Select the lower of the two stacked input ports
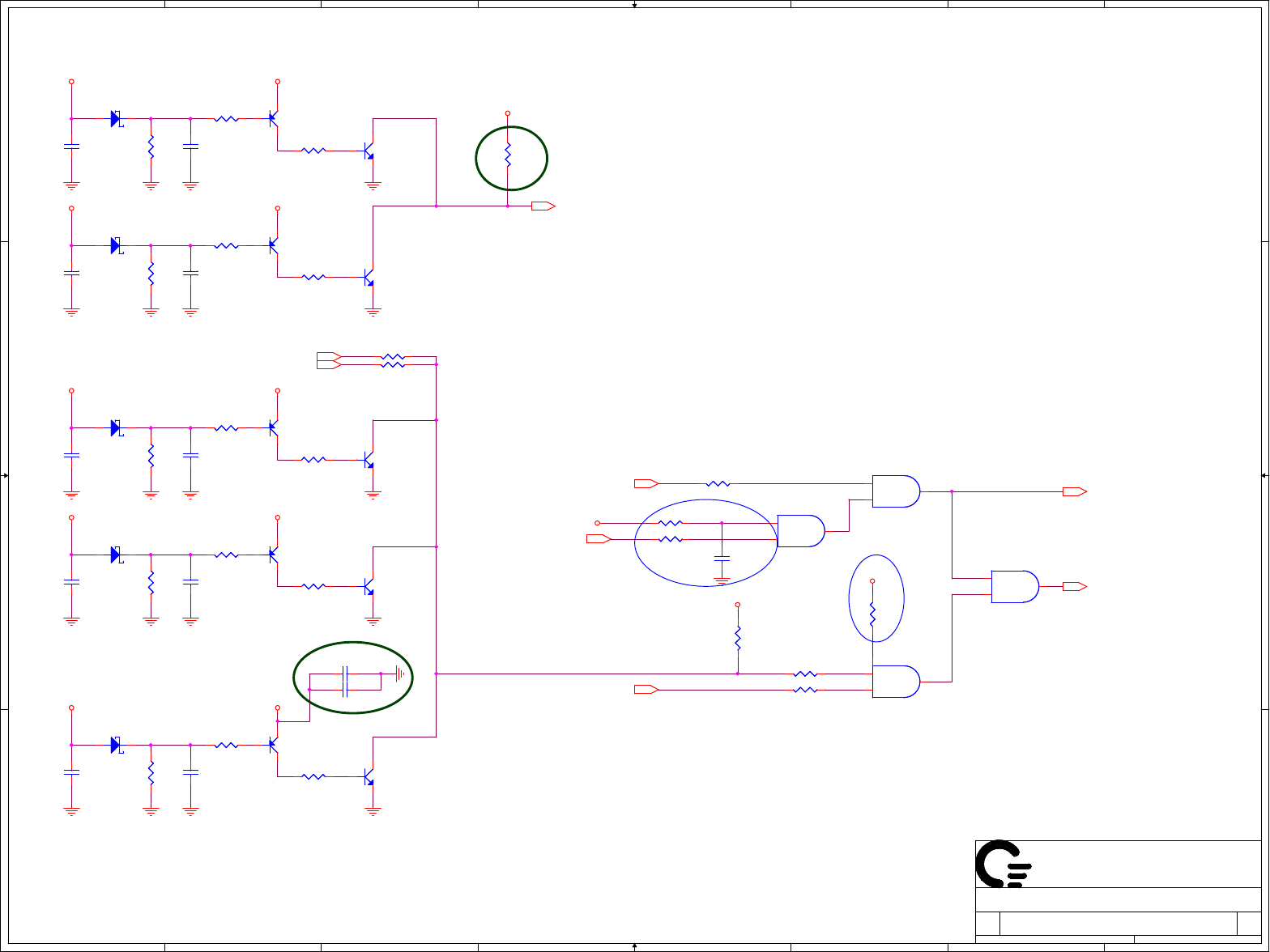1270x952 pixels. click(330, 365)
